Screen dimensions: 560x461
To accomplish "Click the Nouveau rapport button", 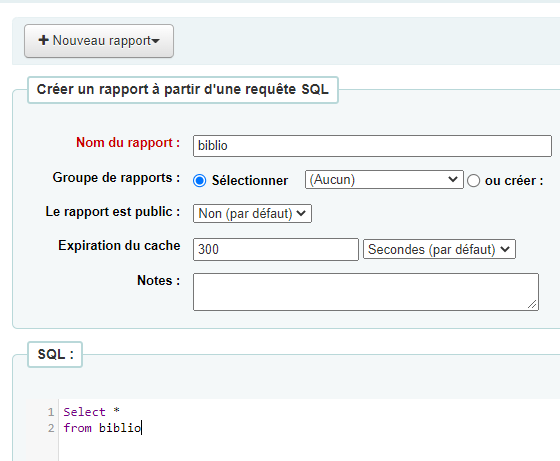I will pyautogui.click(x=99, y=41).
